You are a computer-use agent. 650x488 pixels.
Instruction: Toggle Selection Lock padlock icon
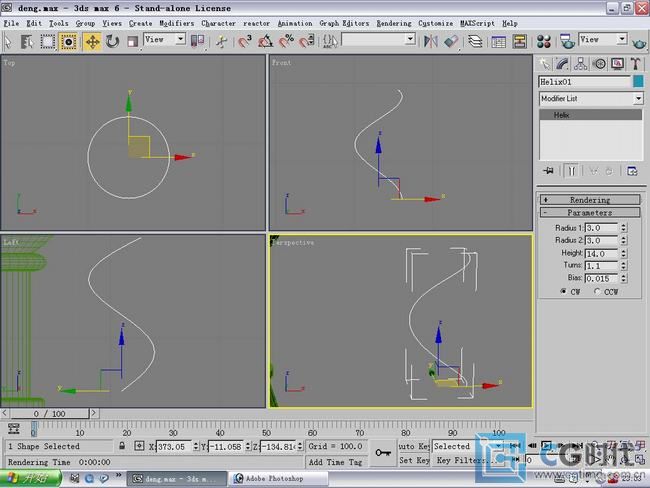122,446
